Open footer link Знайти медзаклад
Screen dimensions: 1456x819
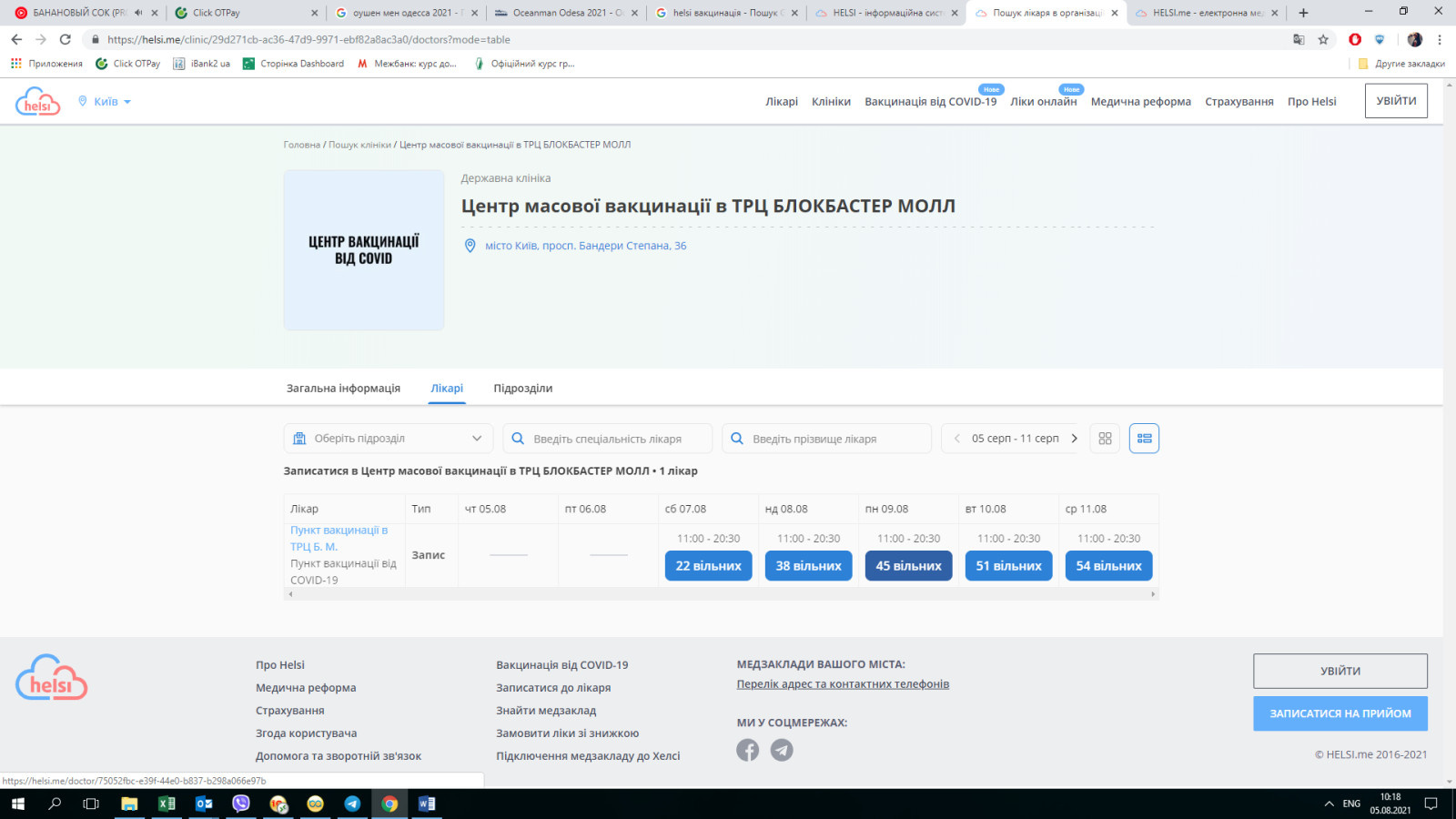pyautogui.click(x=546, y=711)
